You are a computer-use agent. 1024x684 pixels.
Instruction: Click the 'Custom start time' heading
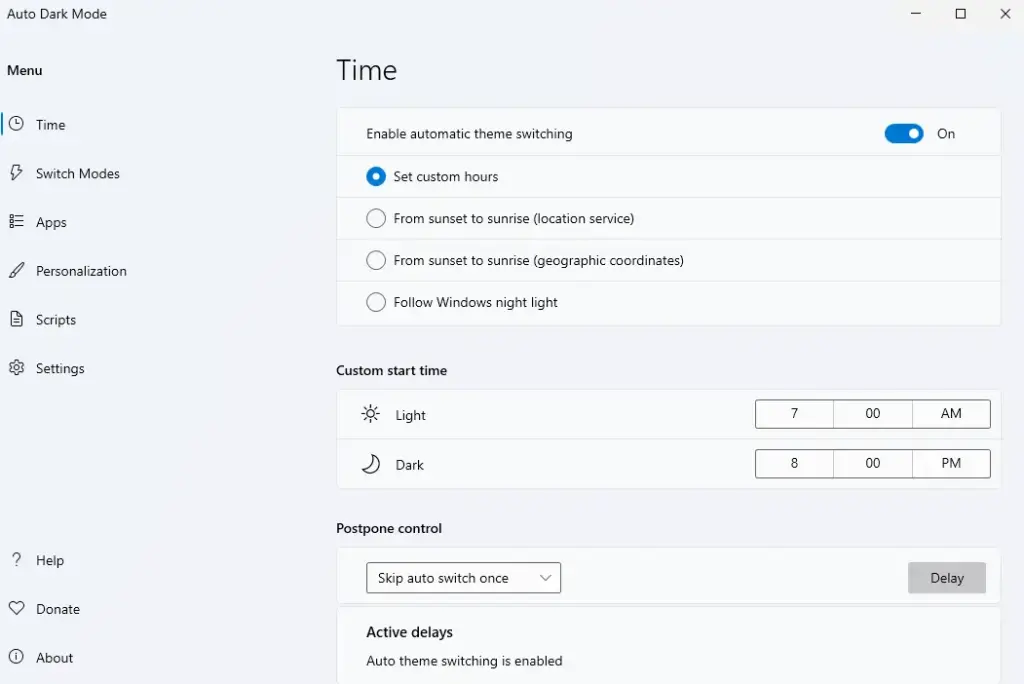391,370
